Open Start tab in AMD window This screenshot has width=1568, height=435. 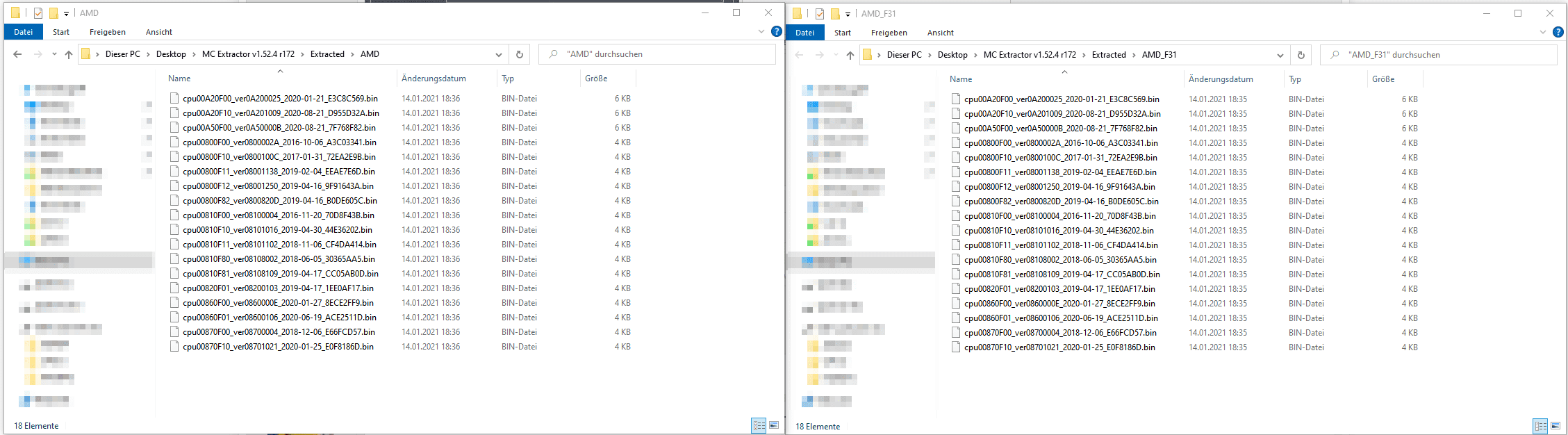61,32
